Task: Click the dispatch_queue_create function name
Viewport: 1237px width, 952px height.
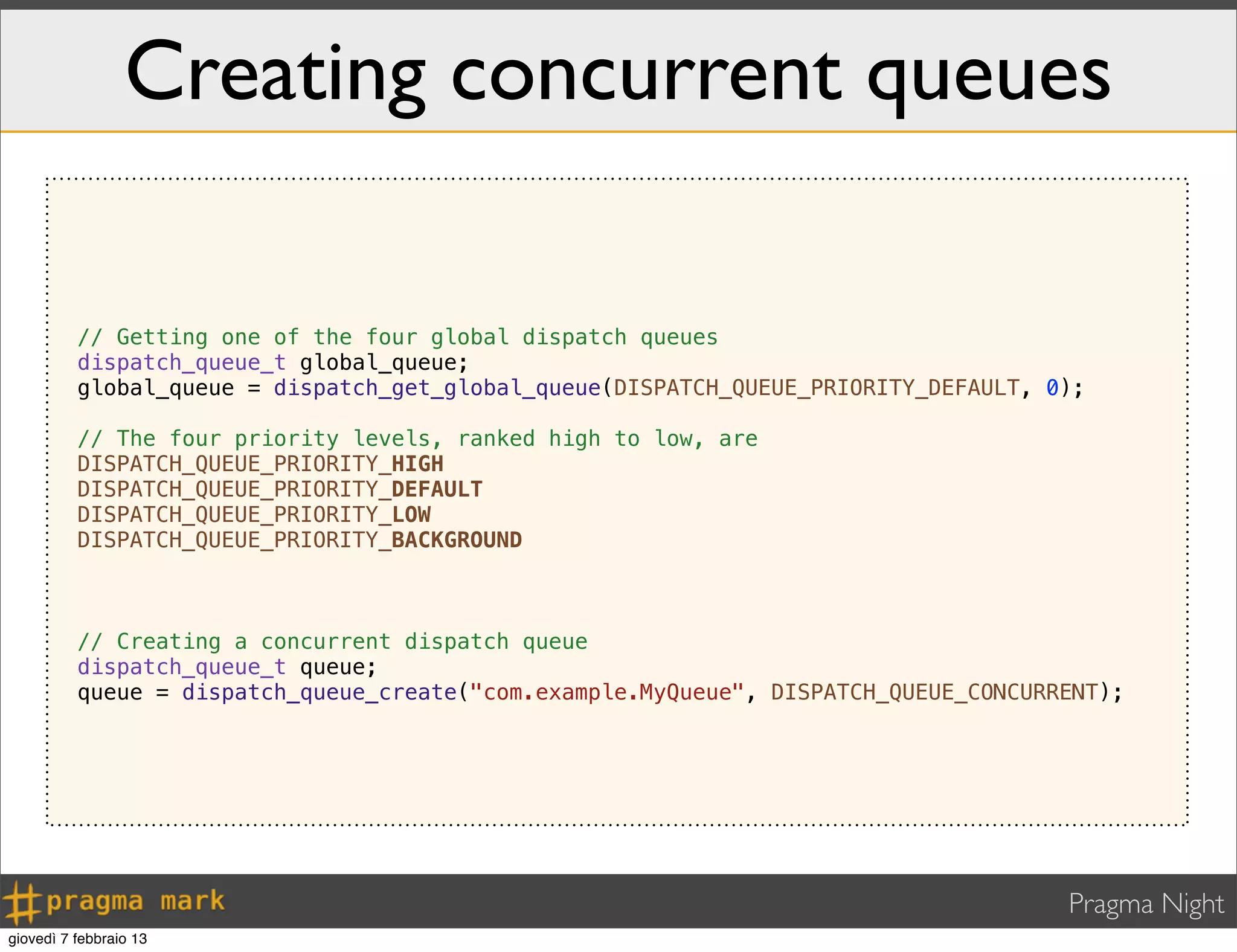Action: pos(320,692)
